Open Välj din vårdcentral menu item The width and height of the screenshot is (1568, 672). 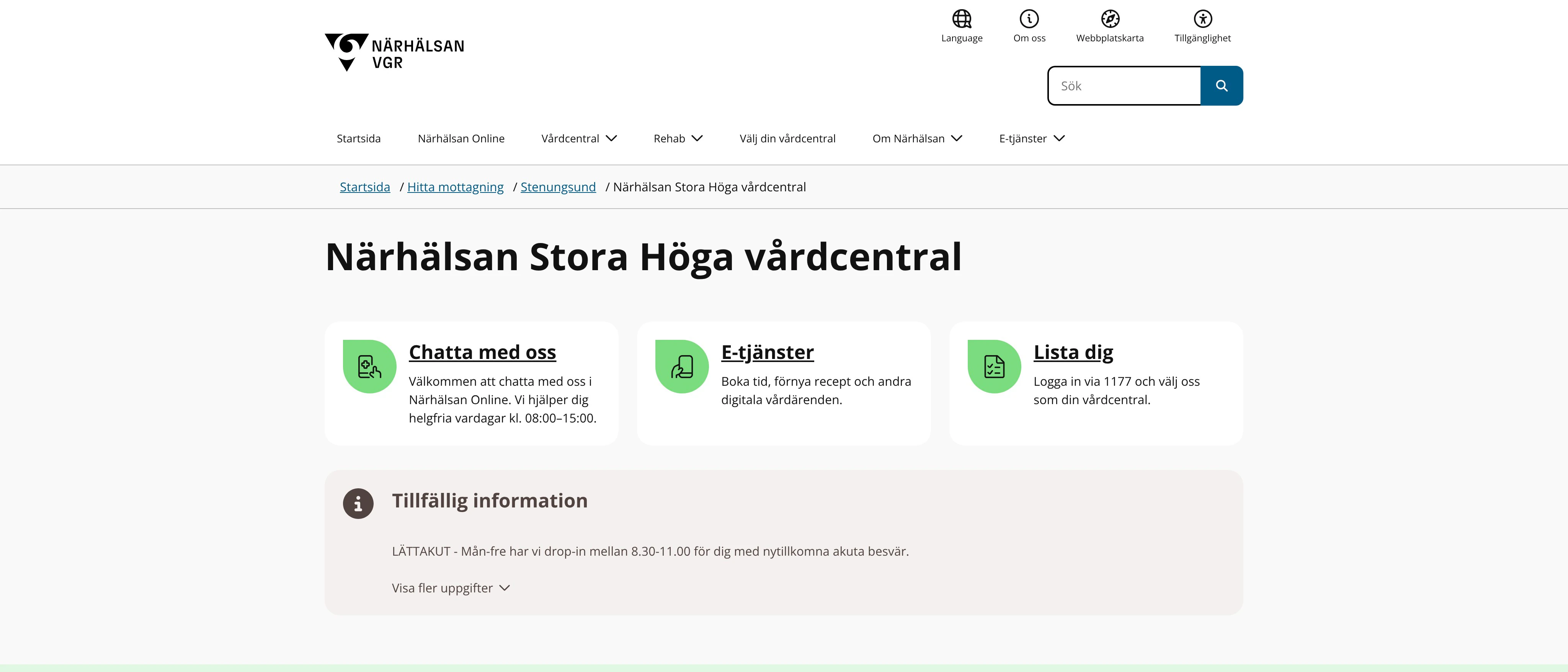coord(787,139)
